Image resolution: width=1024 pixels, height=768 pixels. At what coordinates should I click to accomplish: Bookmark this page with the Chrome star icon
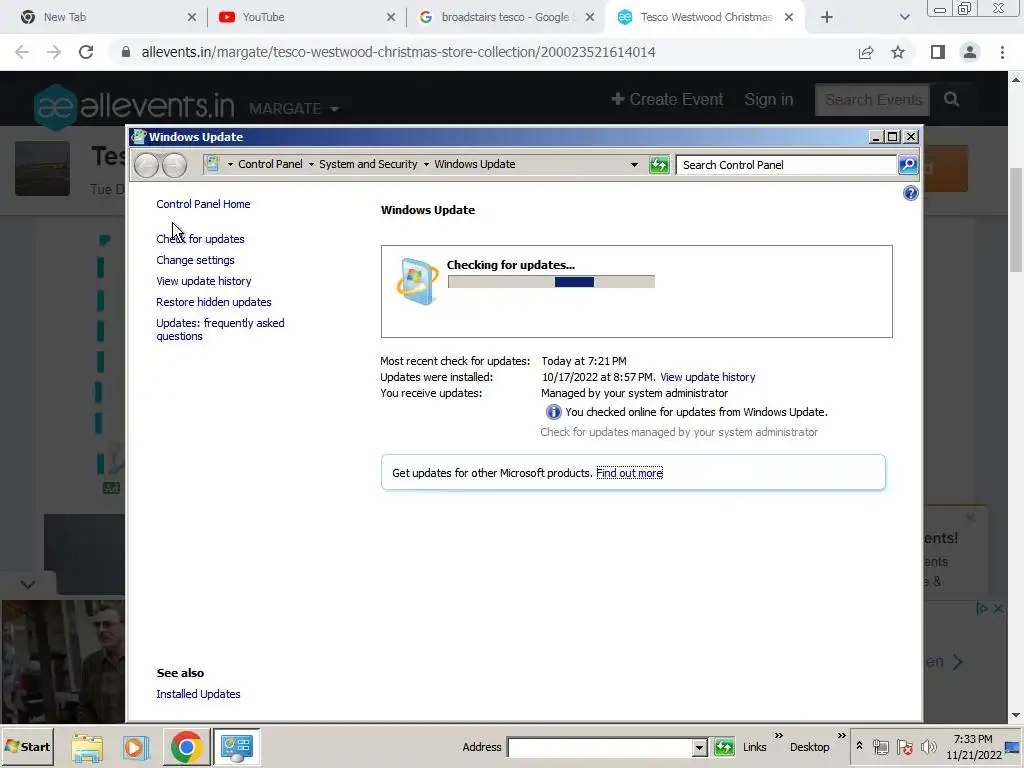[898, 52]
